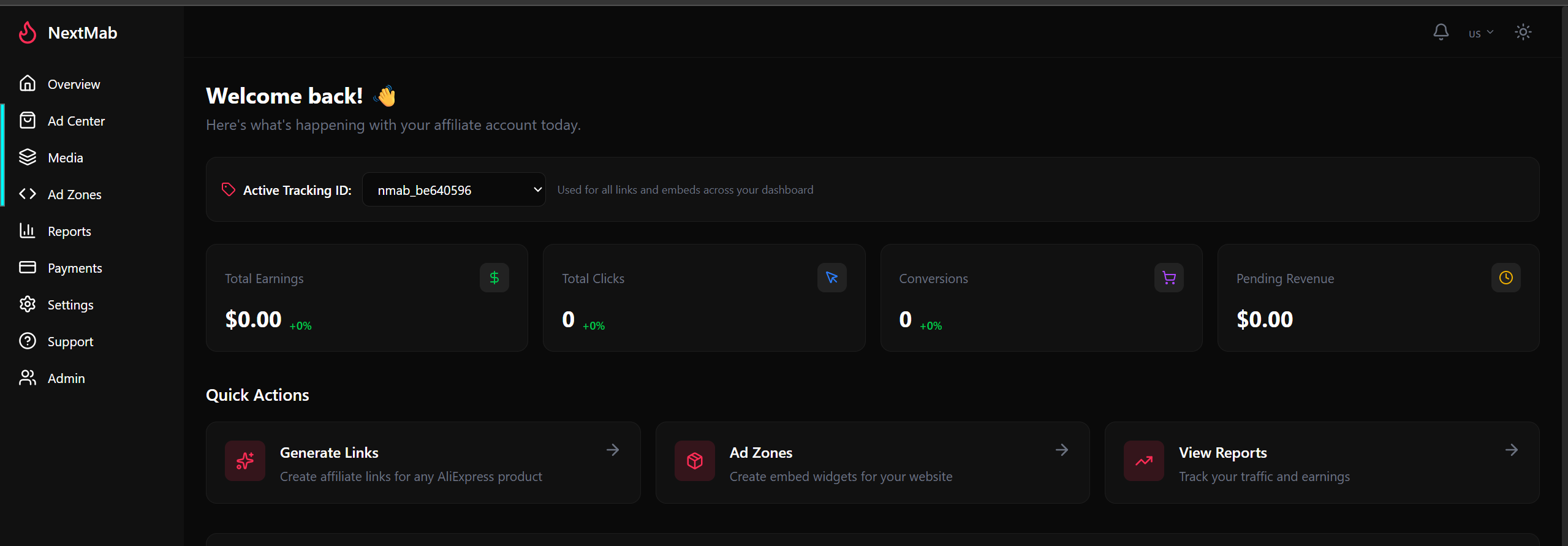Click the View Reports arrow button
Viewport: 1568px width, 546px height.
pyautogui.click(x=1511, y=449)
